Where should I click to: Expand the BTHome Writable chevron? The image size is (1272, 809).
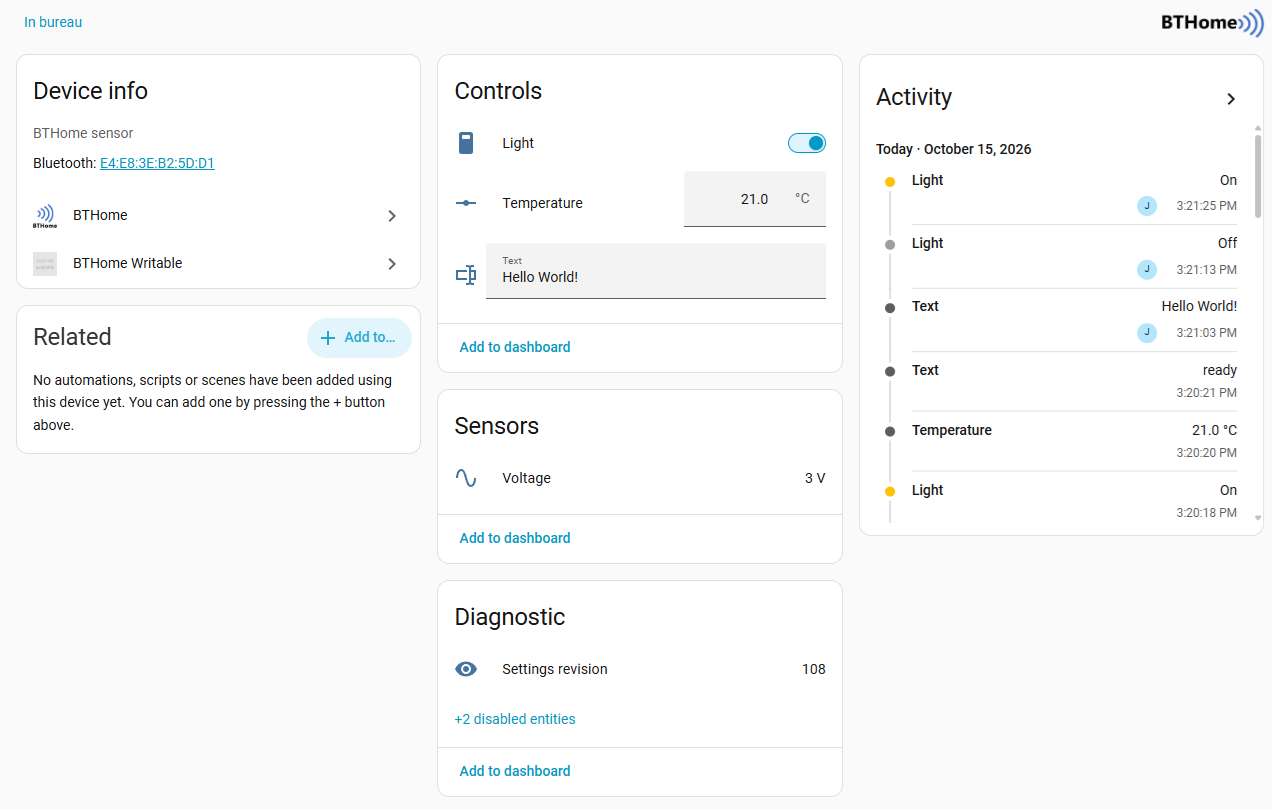pos(392,264)
